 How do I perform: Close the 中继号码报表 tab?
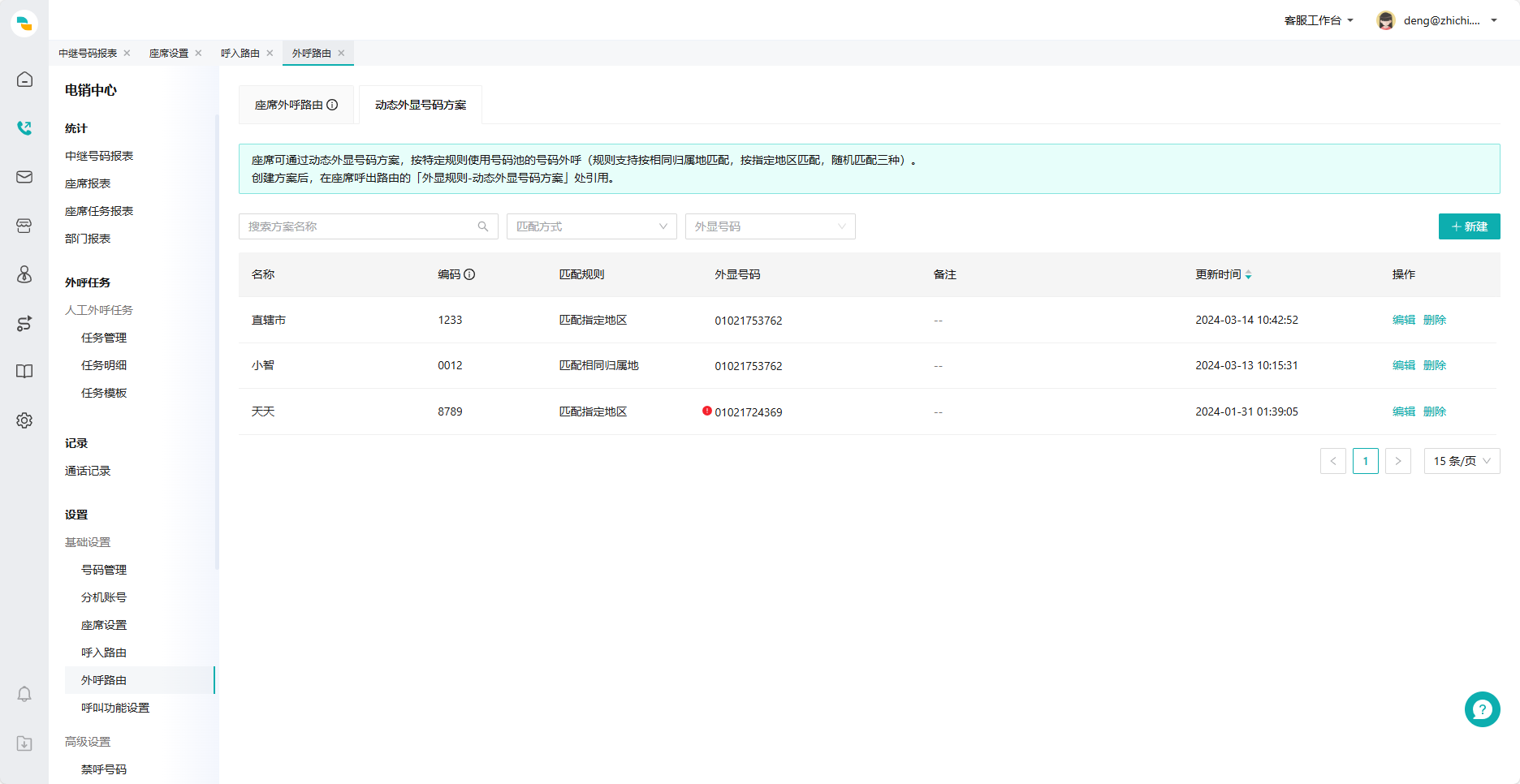[127, 53]
